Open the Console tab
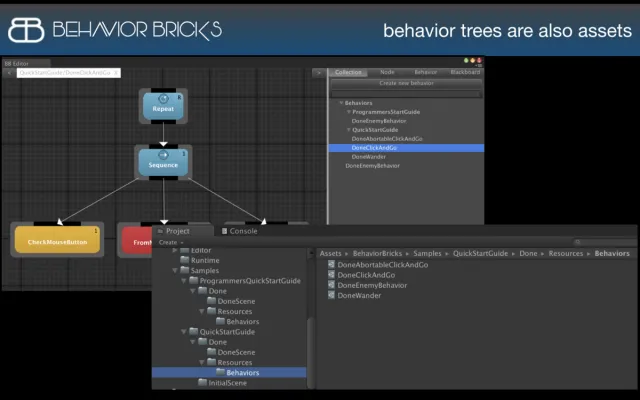The width and height of the screenshot is (640, 400). tap(240, 231)
